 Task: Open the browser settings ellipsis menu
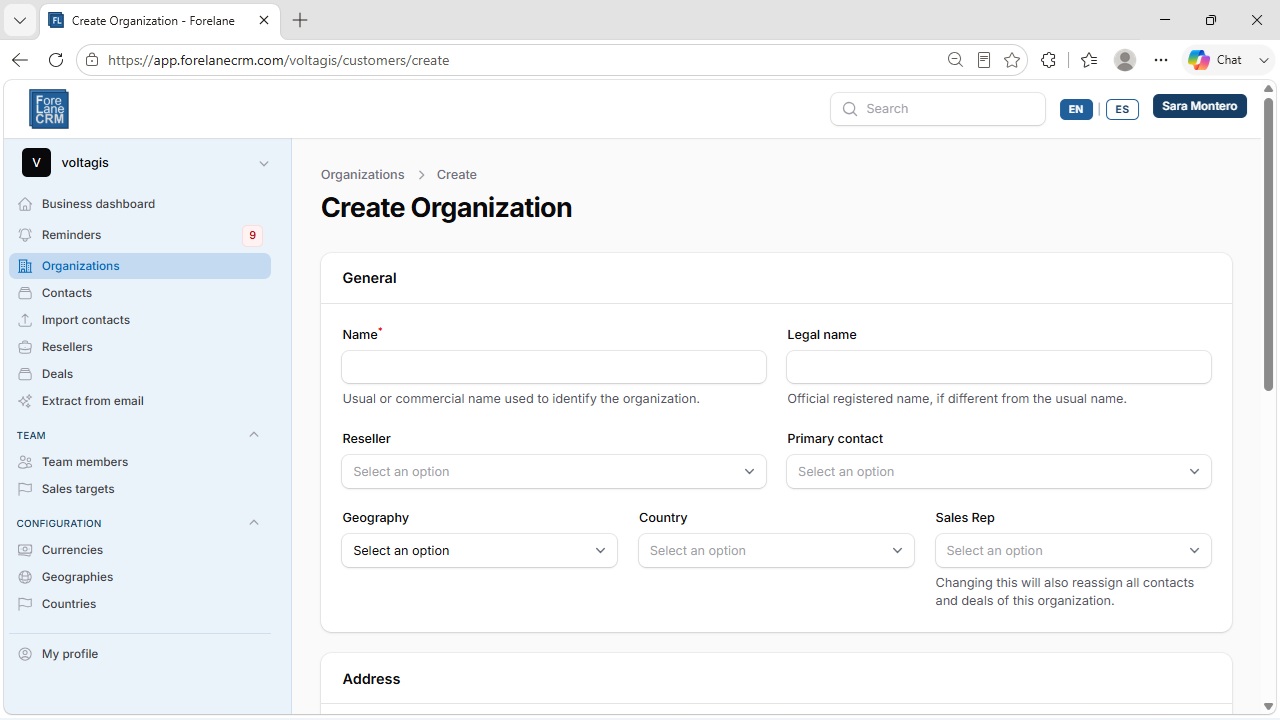1160,60
